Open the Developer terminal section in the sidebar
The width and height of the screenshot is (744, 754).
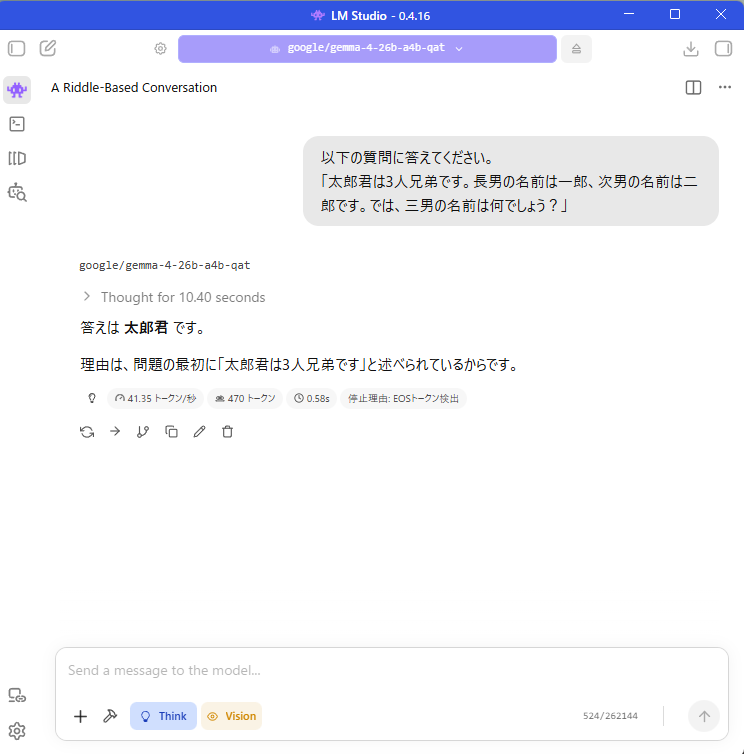17,124
